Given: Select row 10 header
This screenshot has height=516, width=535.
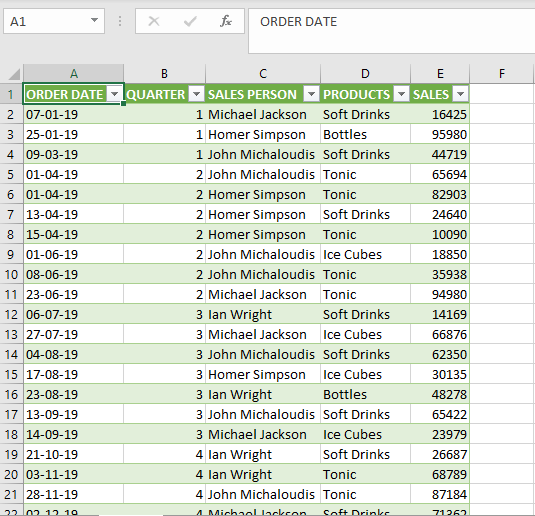Looking at the screenshot, I should [x=11, y=274].
